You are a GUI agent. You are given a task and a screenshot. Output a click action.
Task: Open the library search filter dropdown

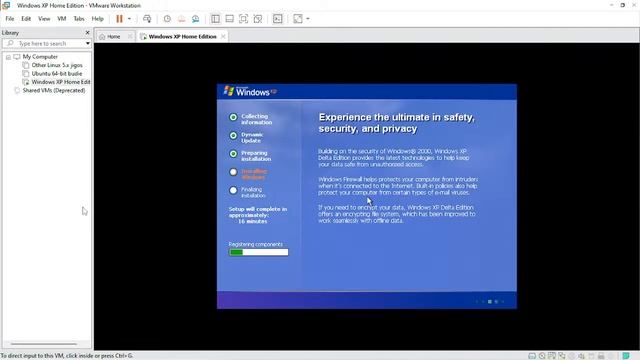88,43
